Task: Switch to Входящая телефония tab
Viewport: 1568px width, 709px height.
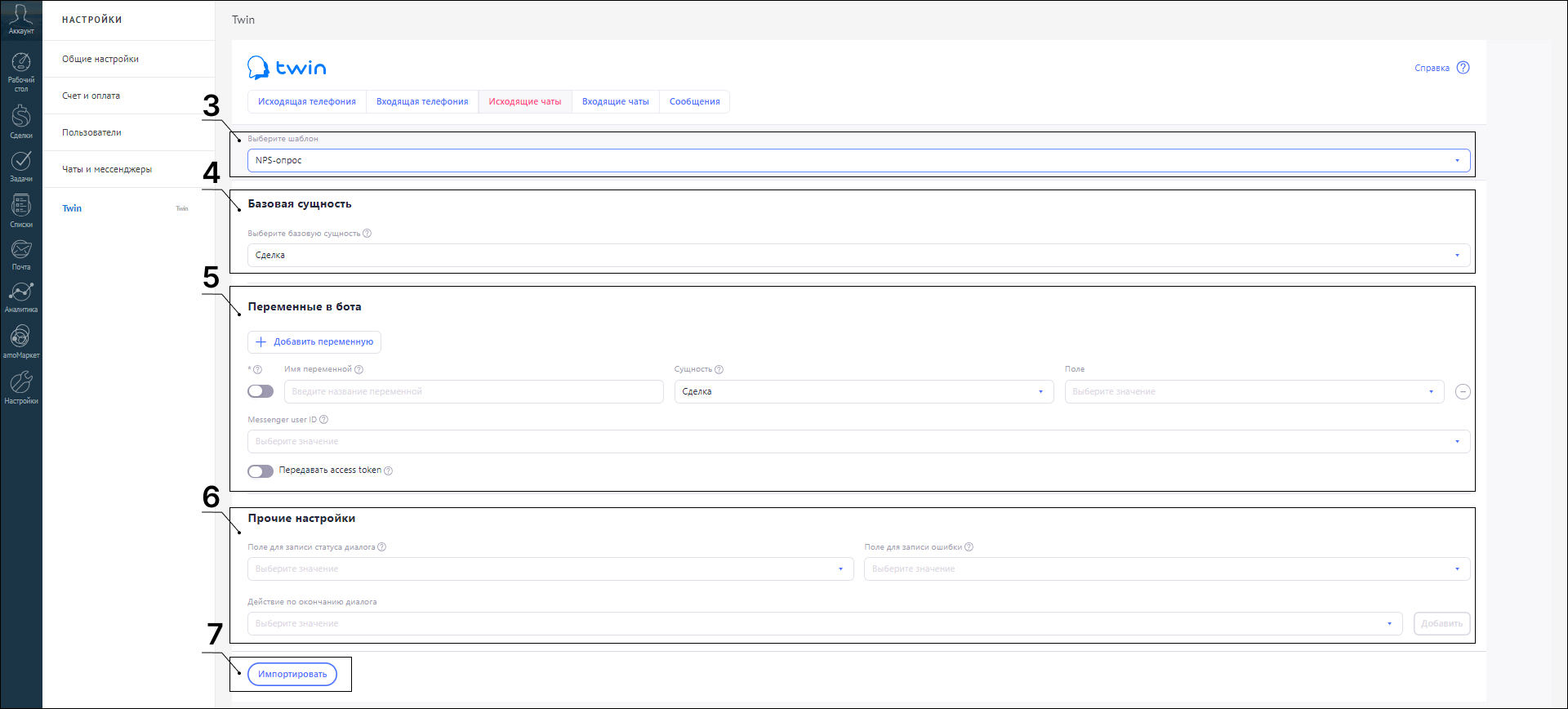Action: pyautogui.click(x=422, y=102)
